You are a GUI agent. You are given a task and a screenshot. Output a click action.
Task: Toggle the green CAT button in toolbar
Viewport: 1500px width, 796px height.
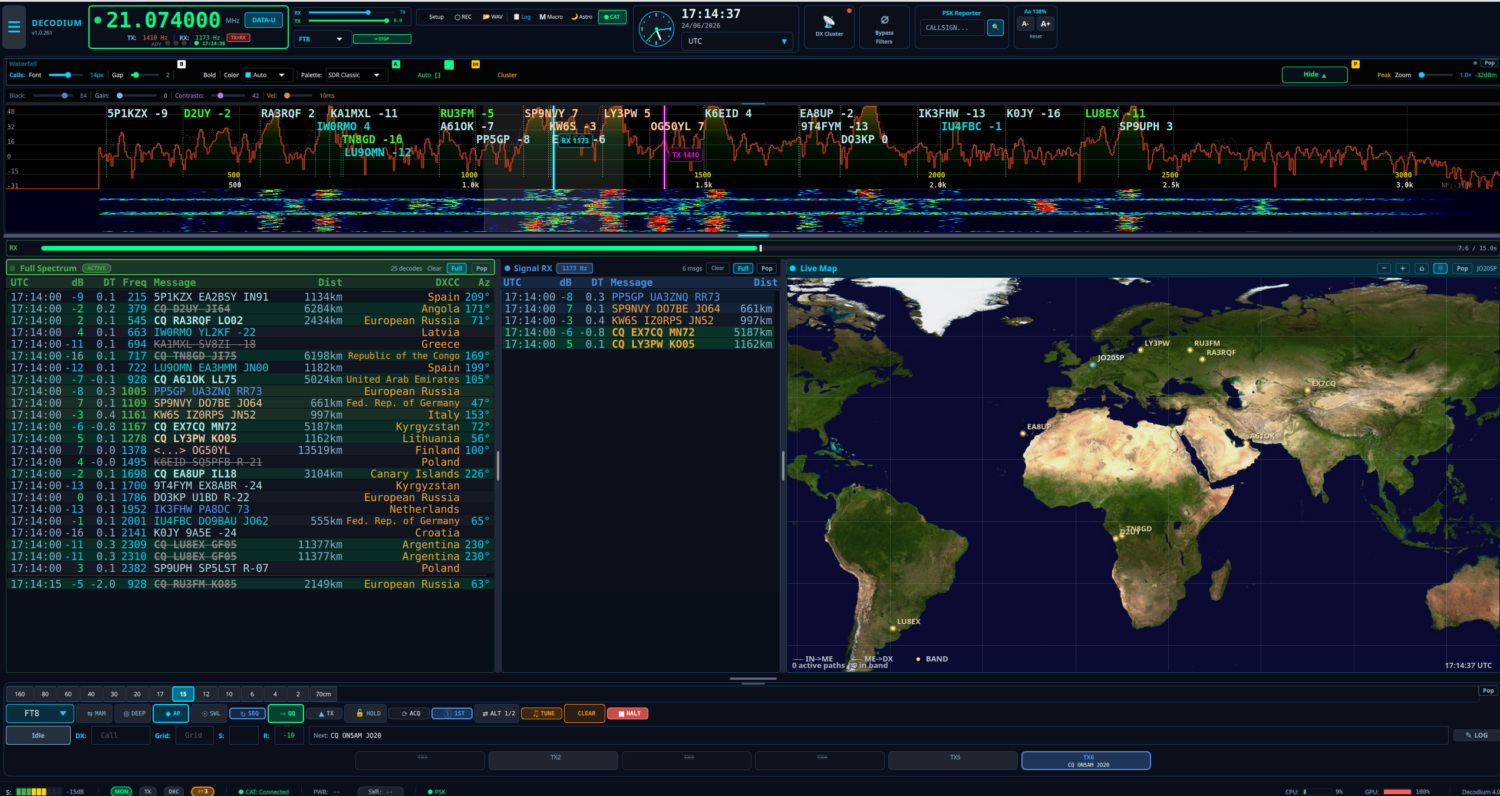tap(612, 17)
